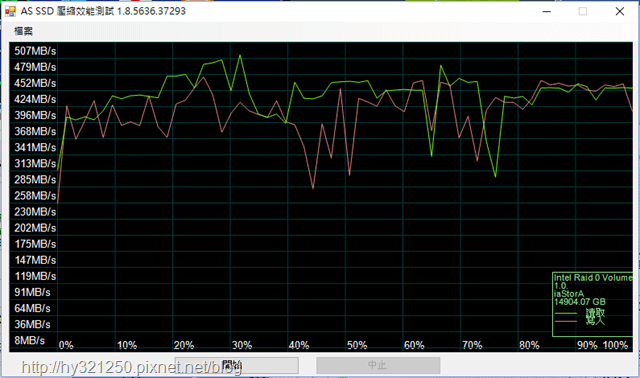Click the 50% compression axis marker
Screen dimensions: 640x378
[357, 345]
